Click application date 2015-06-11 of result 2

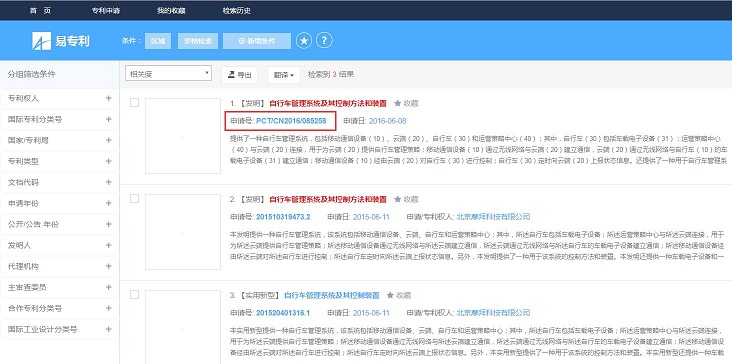[371, 217]
